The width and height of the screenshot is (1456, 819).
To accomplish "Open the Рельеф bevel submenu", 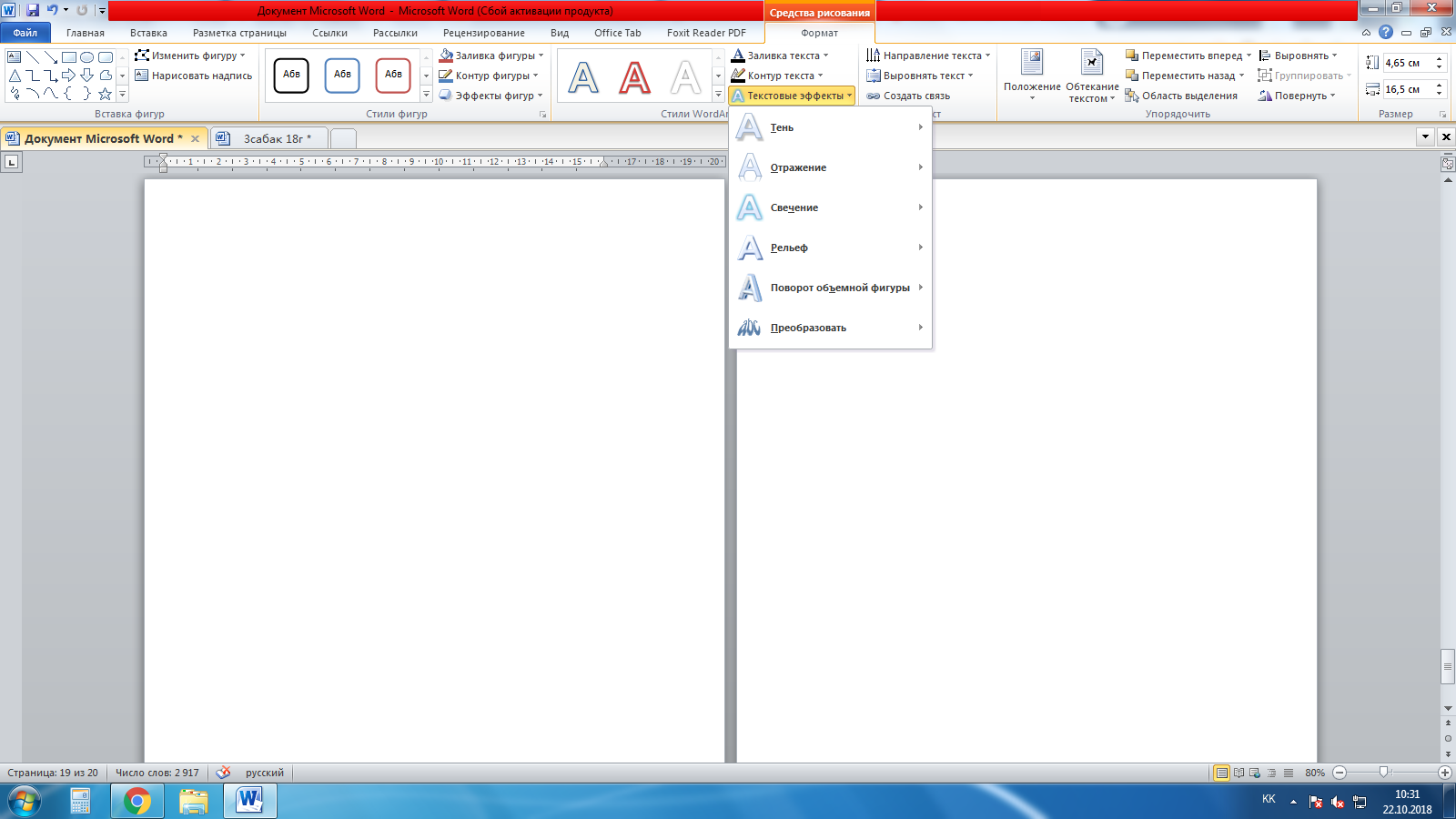I will point(830,248).
